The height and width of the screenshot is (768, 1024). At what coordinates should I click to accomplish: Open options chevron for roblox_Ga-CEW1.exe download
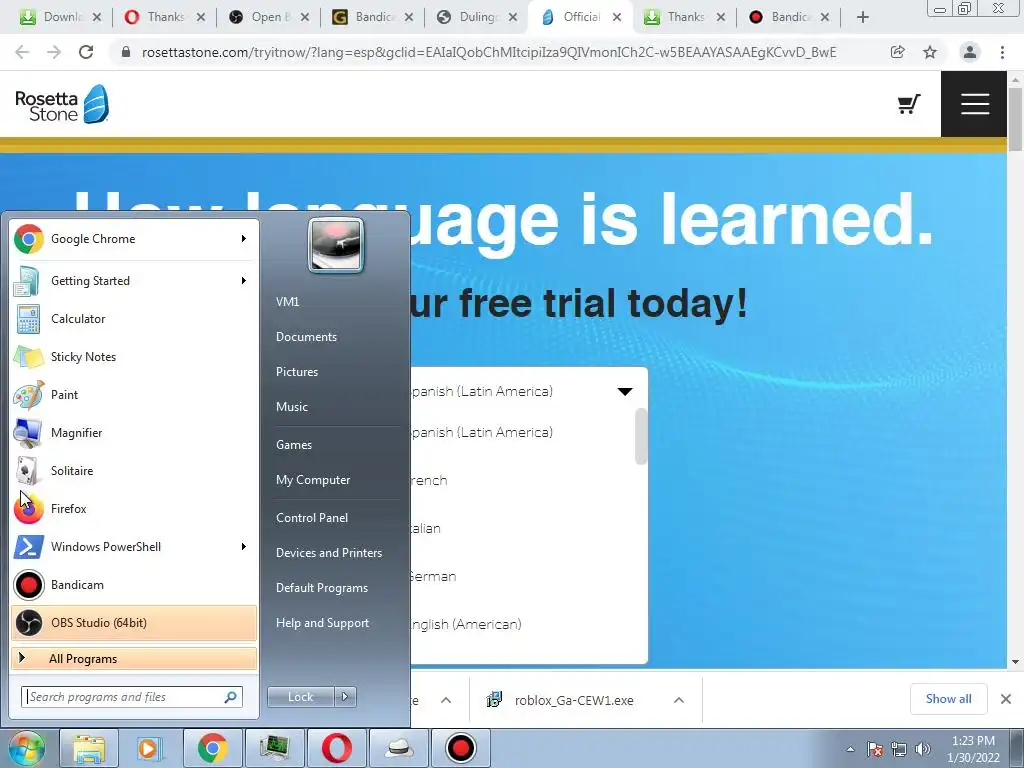click(x=679, y=700)
